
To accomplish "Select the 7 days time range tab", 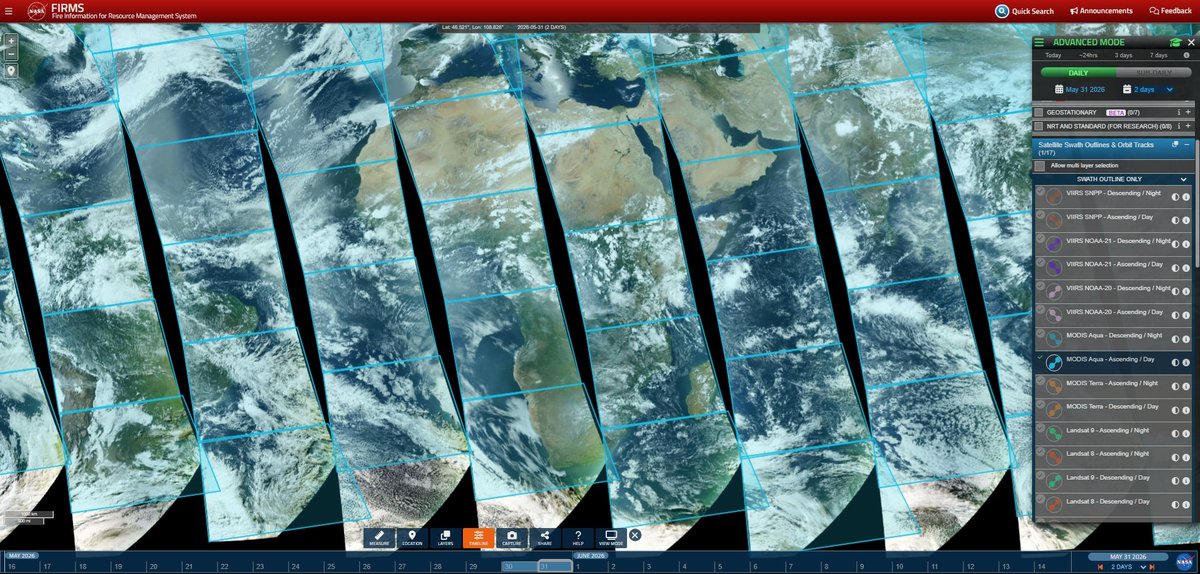I will pos(1158,55).
